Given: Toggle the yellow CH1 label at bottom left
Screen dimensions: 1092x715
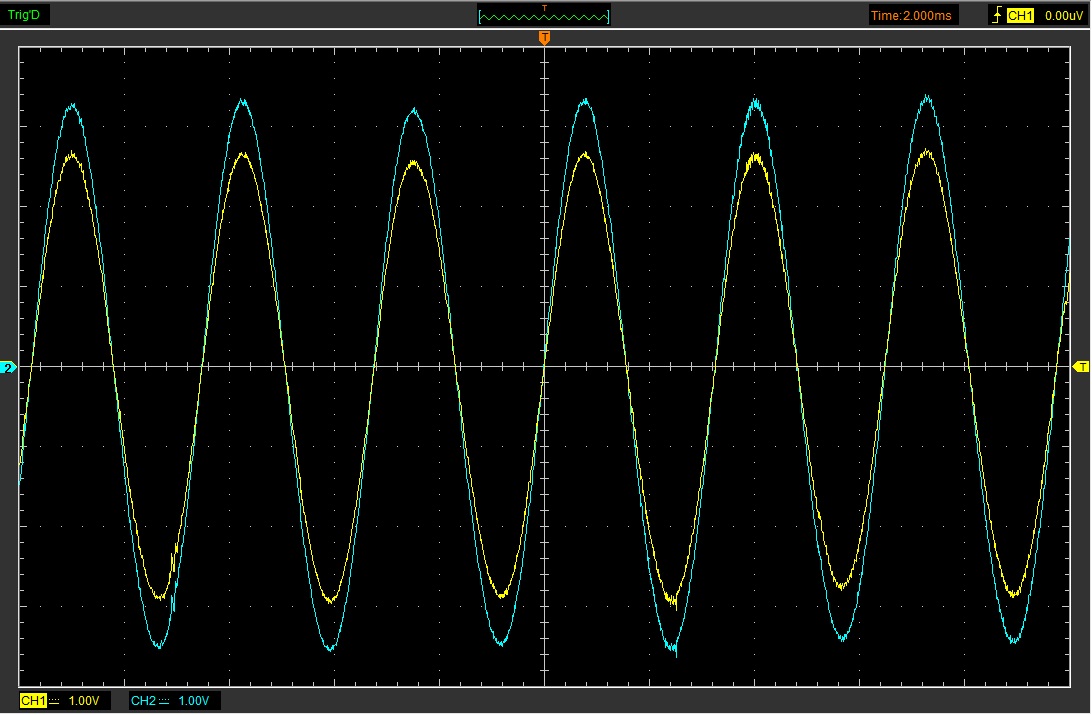Looking at the screenshot, I should [33, 701].
